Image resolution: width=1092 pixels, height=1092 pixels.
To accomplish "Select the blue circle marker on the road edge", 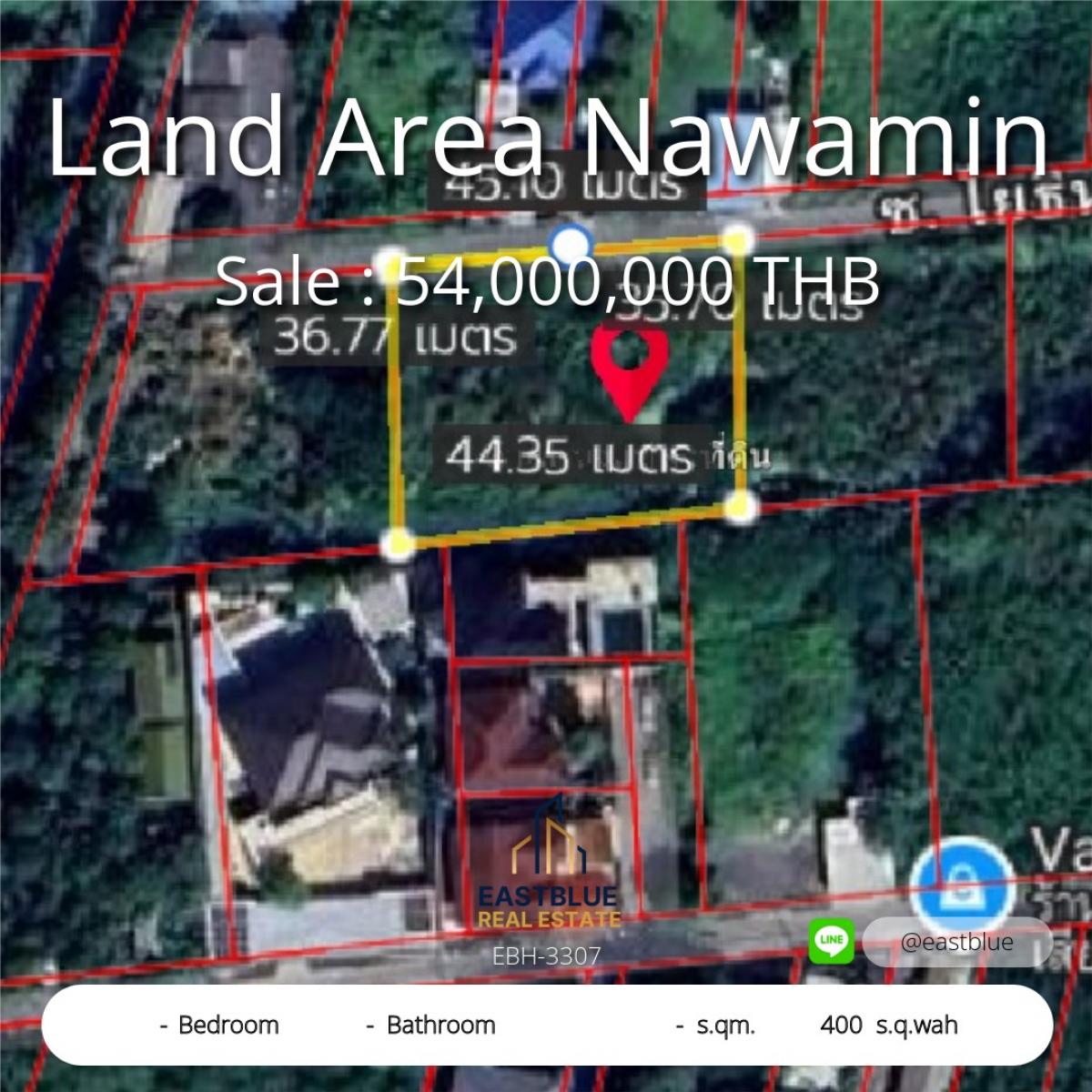I will [x=571, y=244].
